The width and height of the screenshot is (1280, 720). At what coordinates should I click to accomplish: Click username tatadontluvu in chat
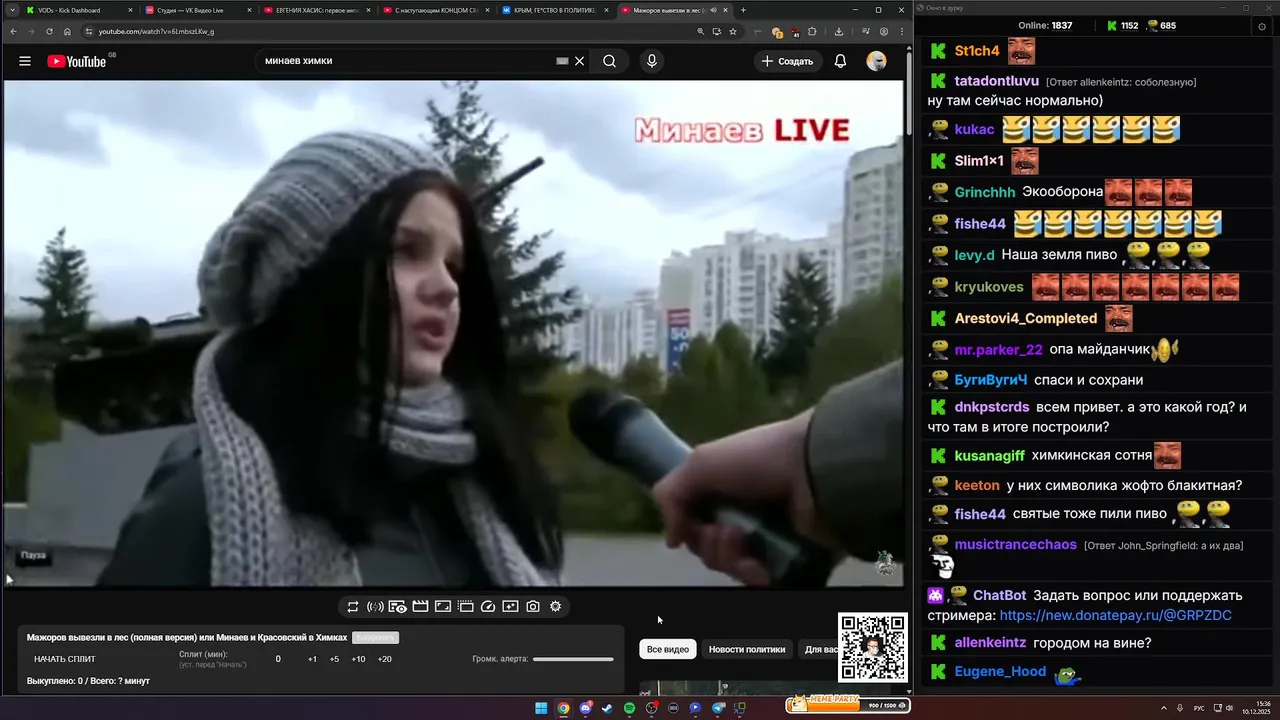(997, 81)
